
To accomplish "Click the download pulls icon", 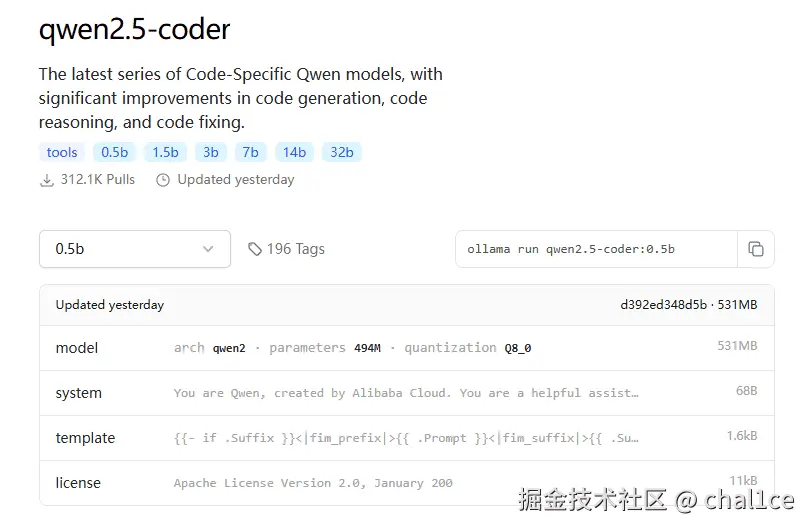I will (x=46, y=180).
